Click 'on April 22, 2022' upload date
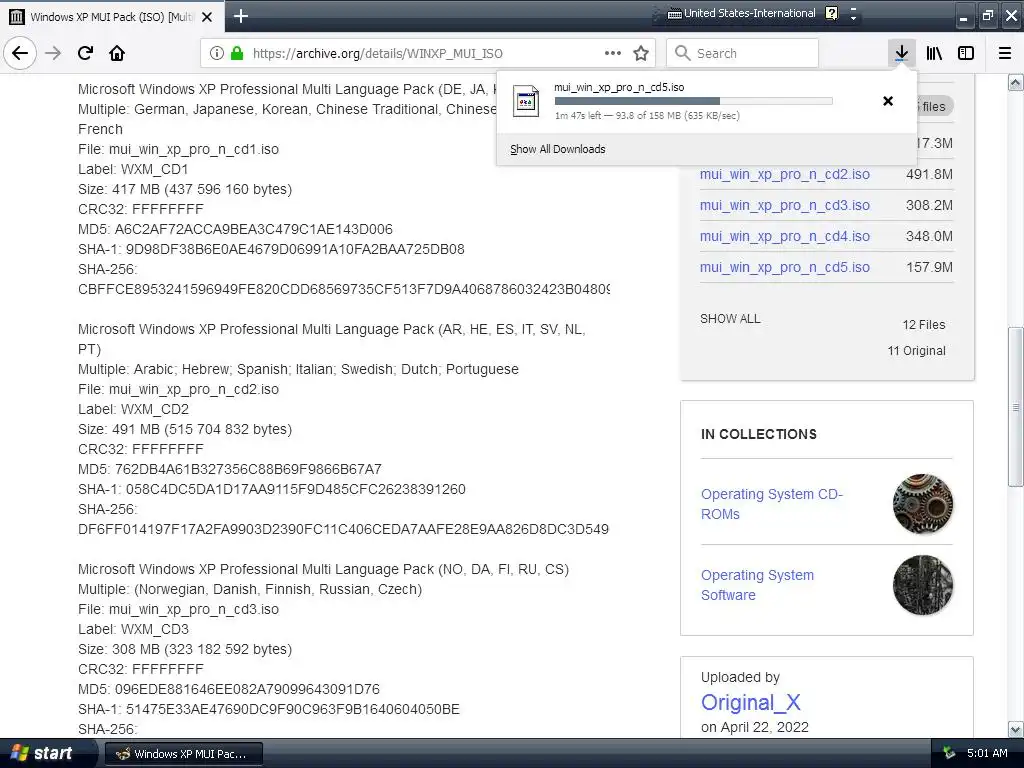 point(755,728)
